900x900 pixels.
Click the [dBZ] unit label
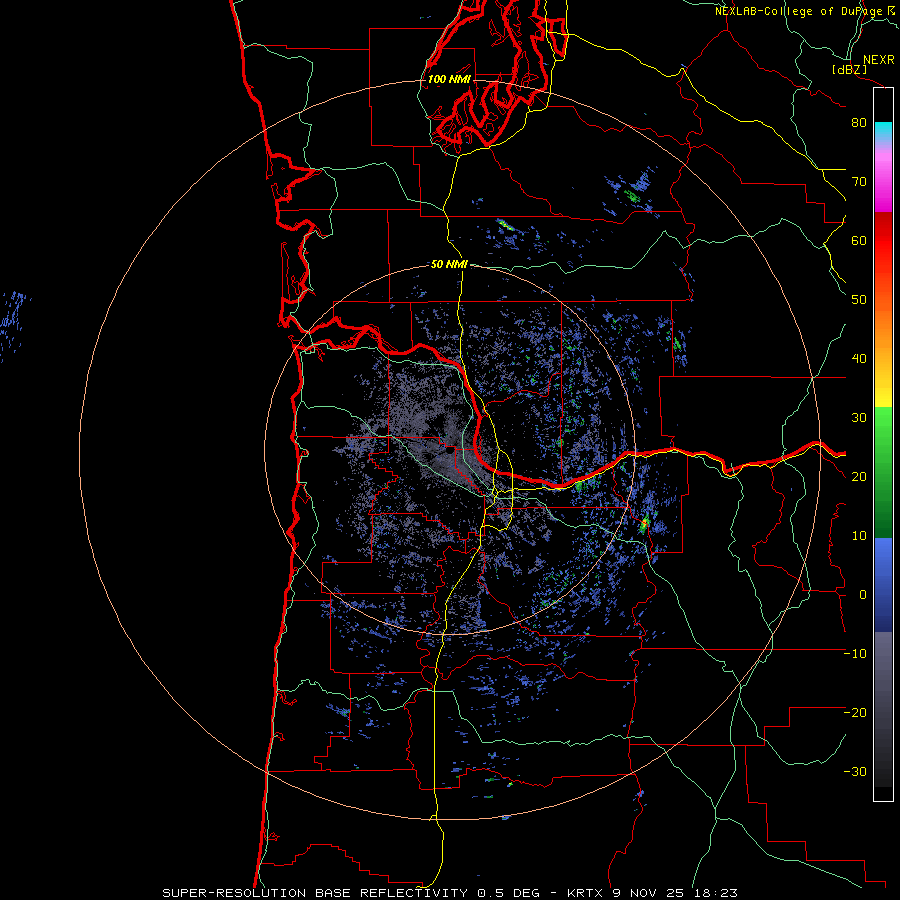point(849,69)
